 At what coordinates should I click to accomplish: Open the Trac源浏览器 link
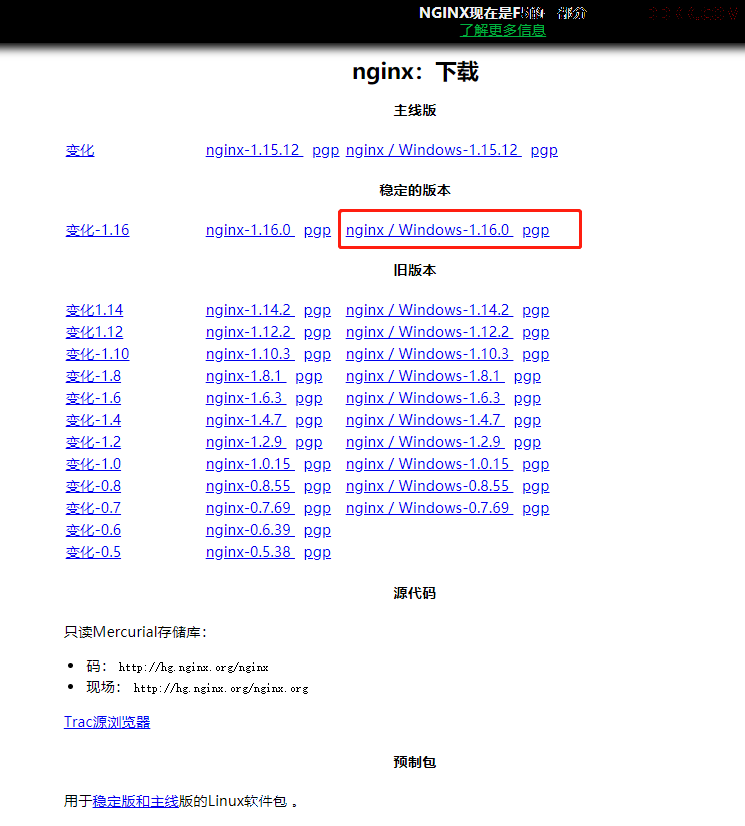[107, 722]
